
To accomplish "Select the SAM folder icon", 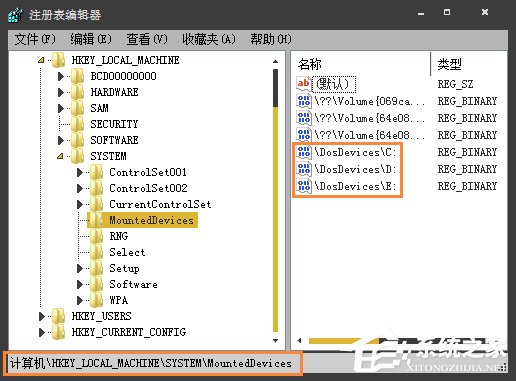I will [x=78, y=108].
